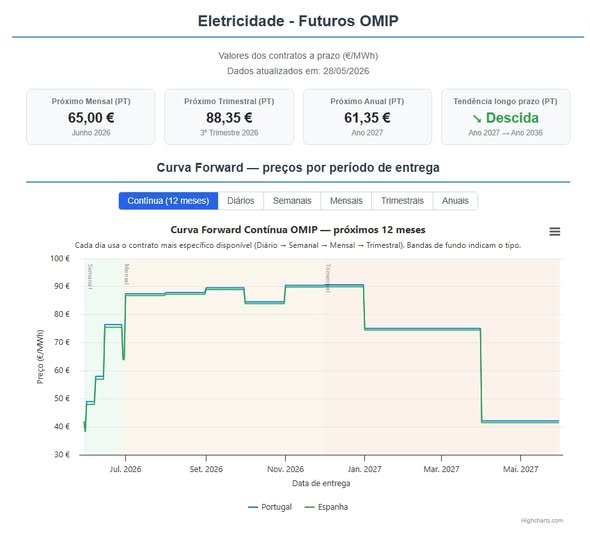The width and height of the screenshot is (590, 534).
Task: Switch to the Diários tab
Action: click(x=241, y=201)
